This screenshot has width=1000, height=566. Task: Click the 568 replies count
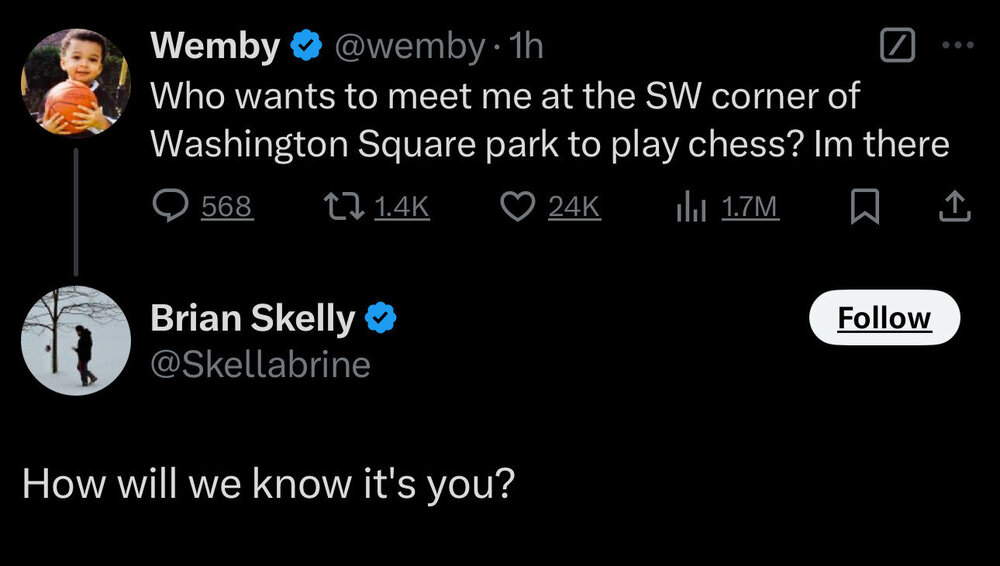tap(227, 206)
